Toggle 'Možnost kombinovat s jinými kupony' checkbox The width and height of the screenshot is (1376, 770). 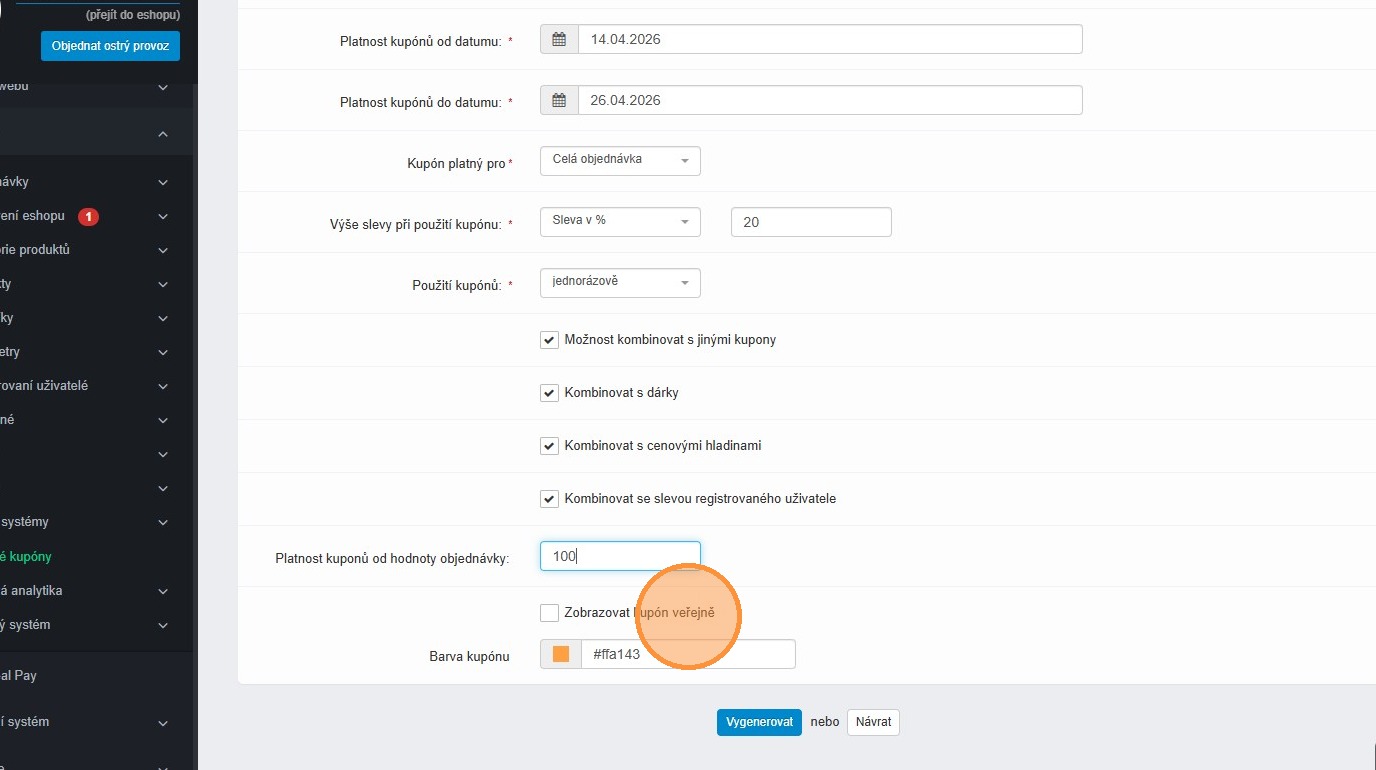[x=549, y=340]
